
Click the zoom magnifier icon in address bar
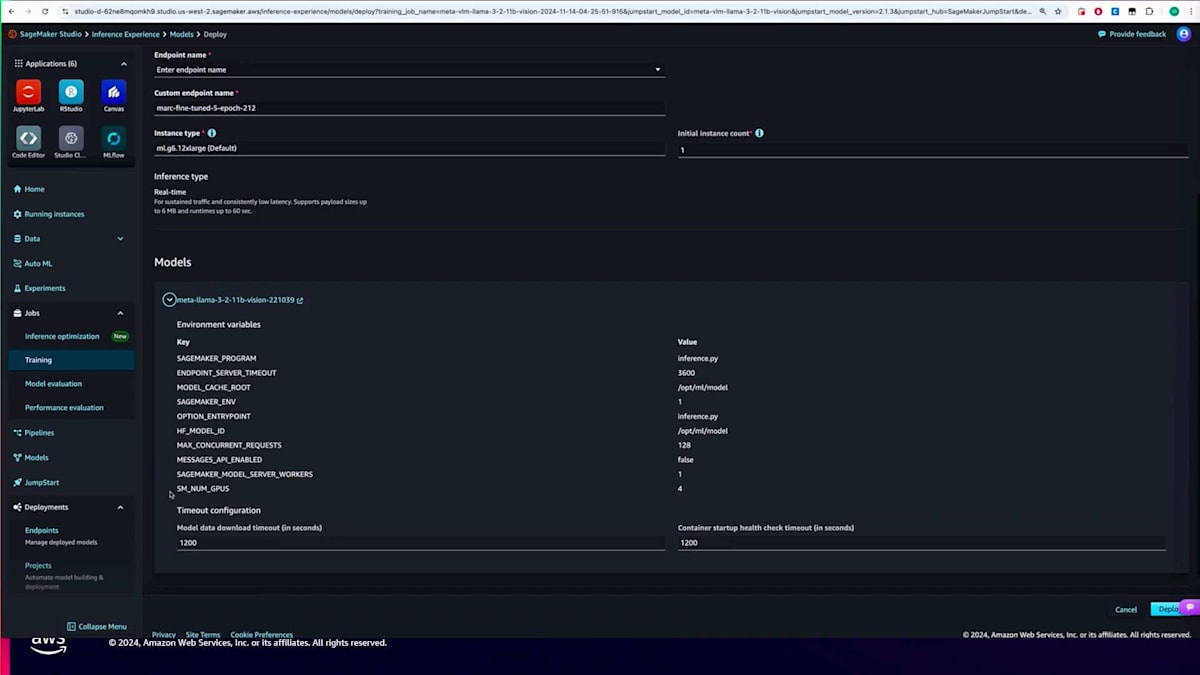coord(1044,11)
